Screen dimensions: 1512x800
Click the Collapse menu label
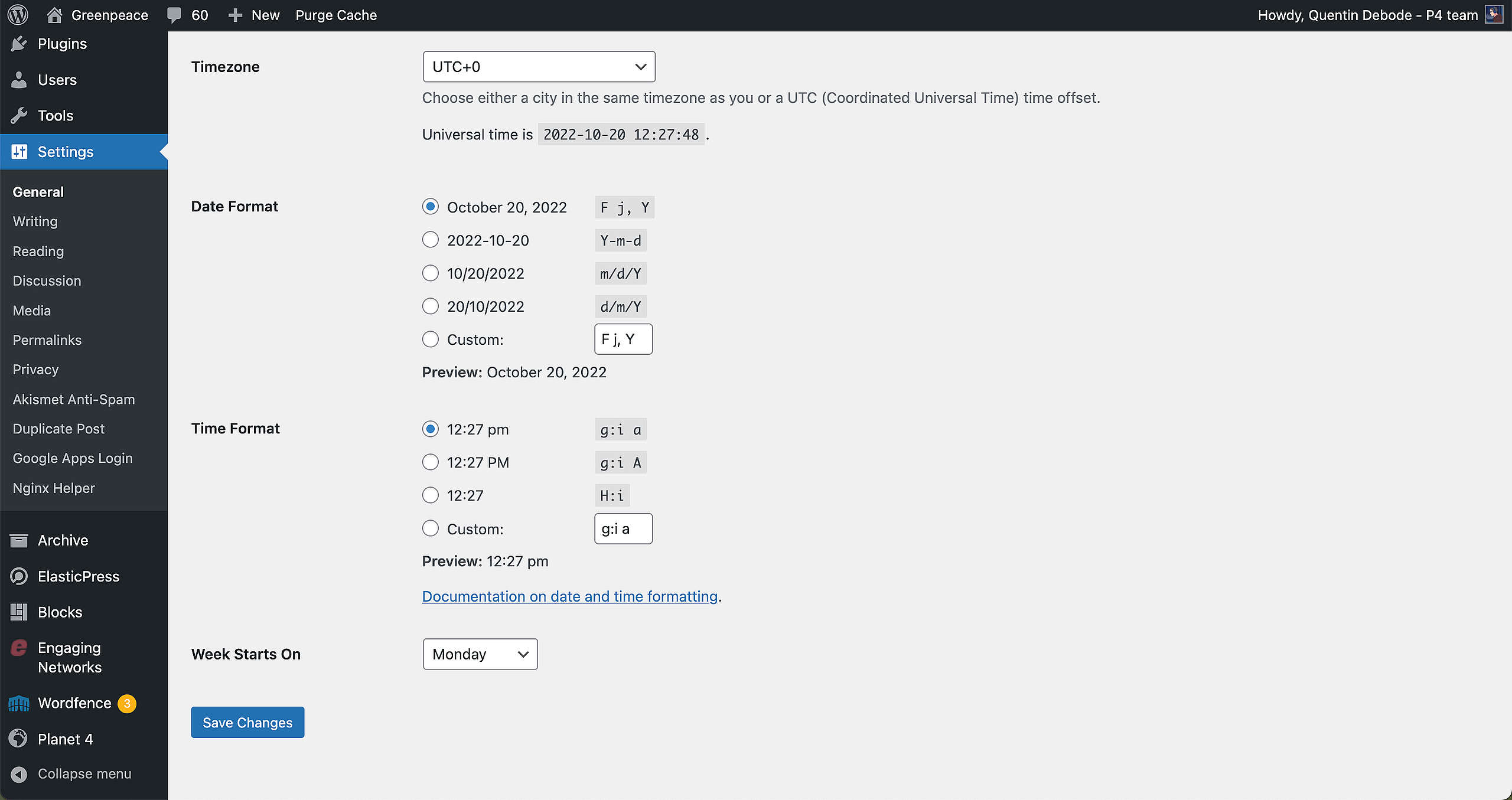(84, 773)
